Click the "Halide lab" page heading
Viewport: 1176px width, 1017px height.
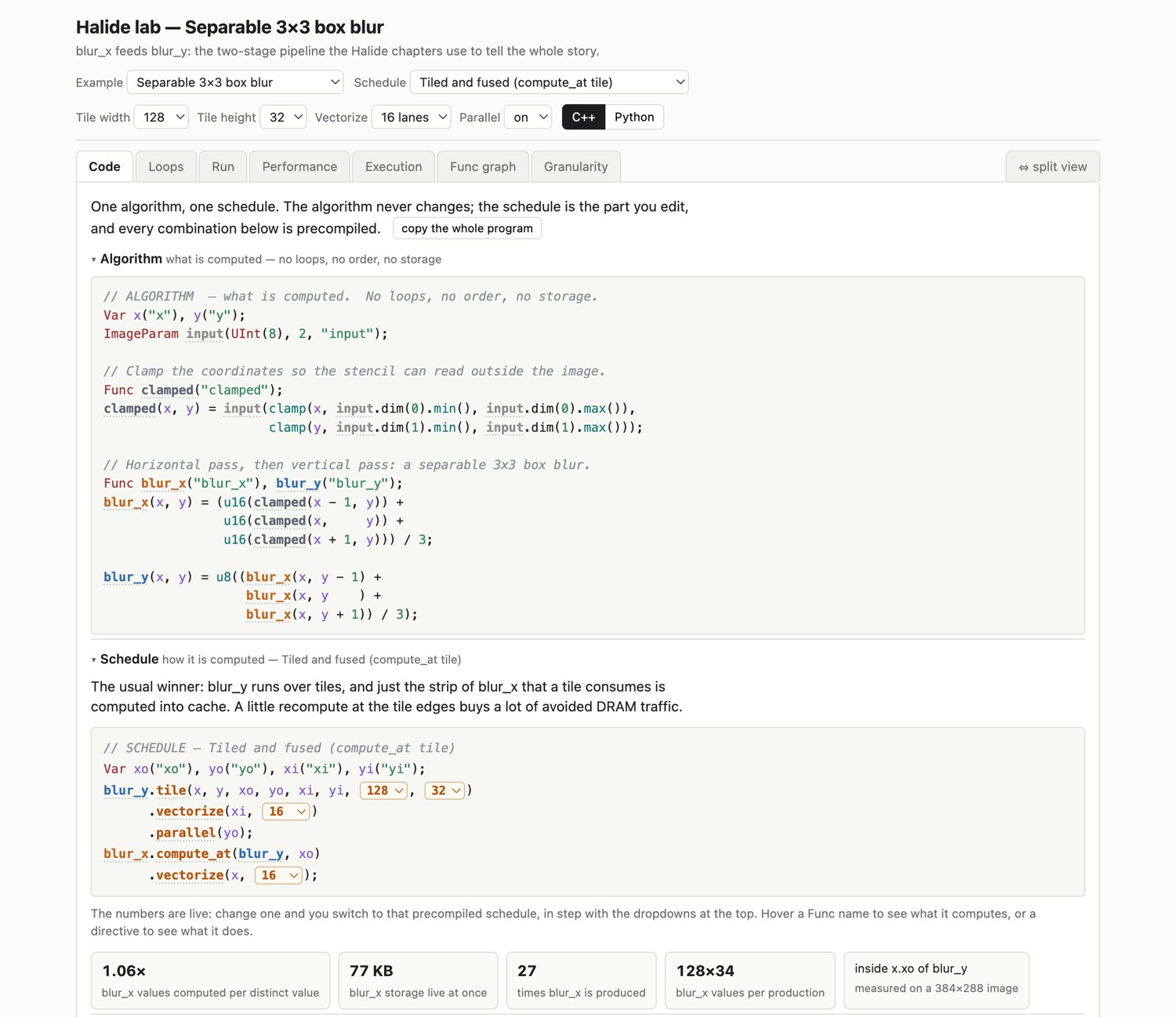(x=230, y=27)
